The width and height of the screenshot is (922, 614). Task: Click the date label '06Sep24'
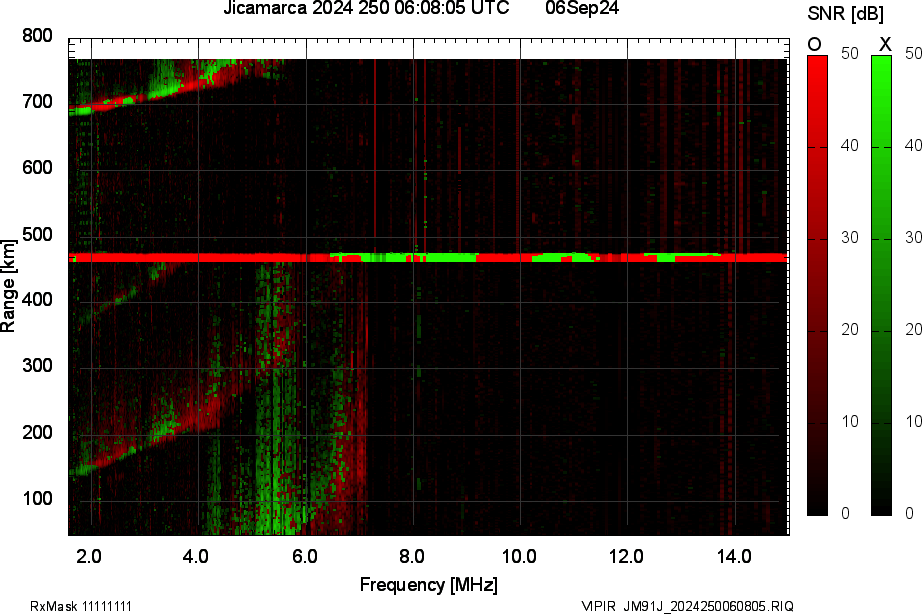582,8
